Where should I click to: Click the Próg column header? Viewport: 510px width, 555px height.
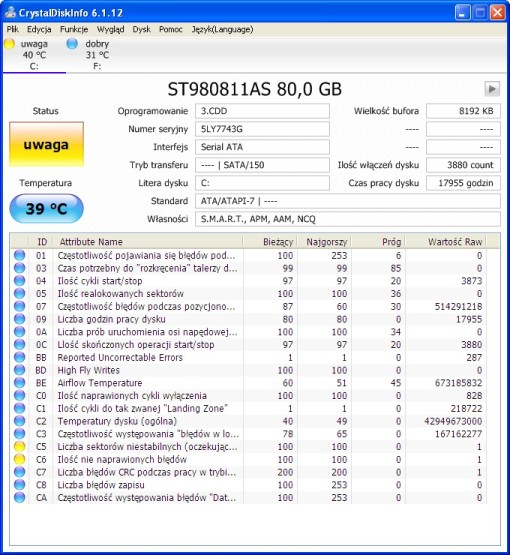378,242
